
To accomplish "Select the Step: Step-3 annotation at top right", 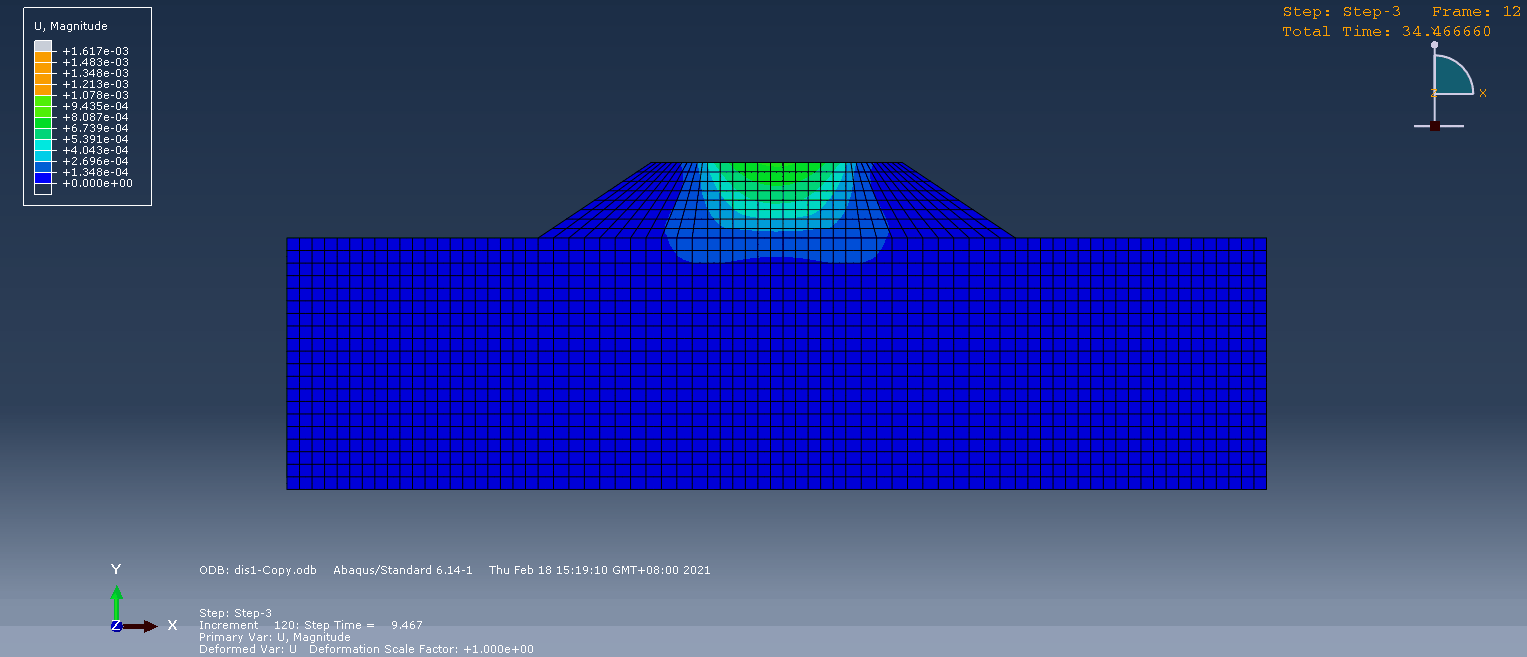I will 1341,12.
